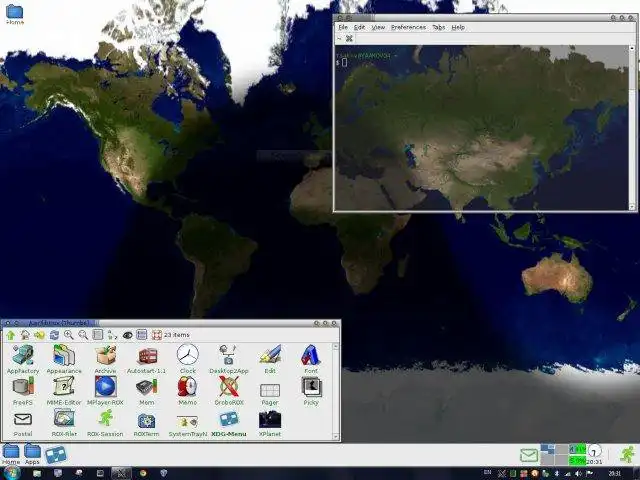Refresh the ROX-Filer directory view
Viewport: 640px width, 480px height.
point(54,335)
